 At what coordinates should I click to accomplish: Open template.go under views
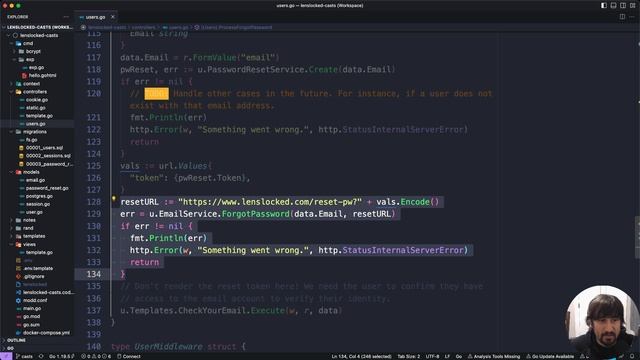pos(39,252)
